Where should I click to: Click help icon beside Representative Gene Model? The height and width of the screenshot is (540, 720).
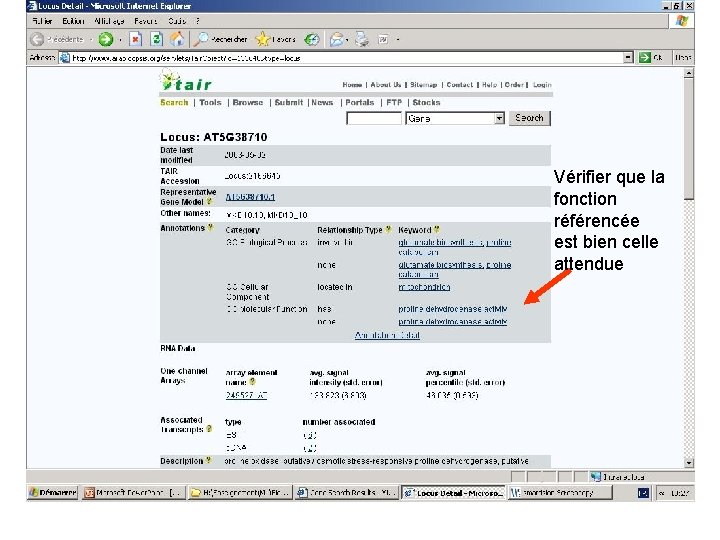(209, 202)
